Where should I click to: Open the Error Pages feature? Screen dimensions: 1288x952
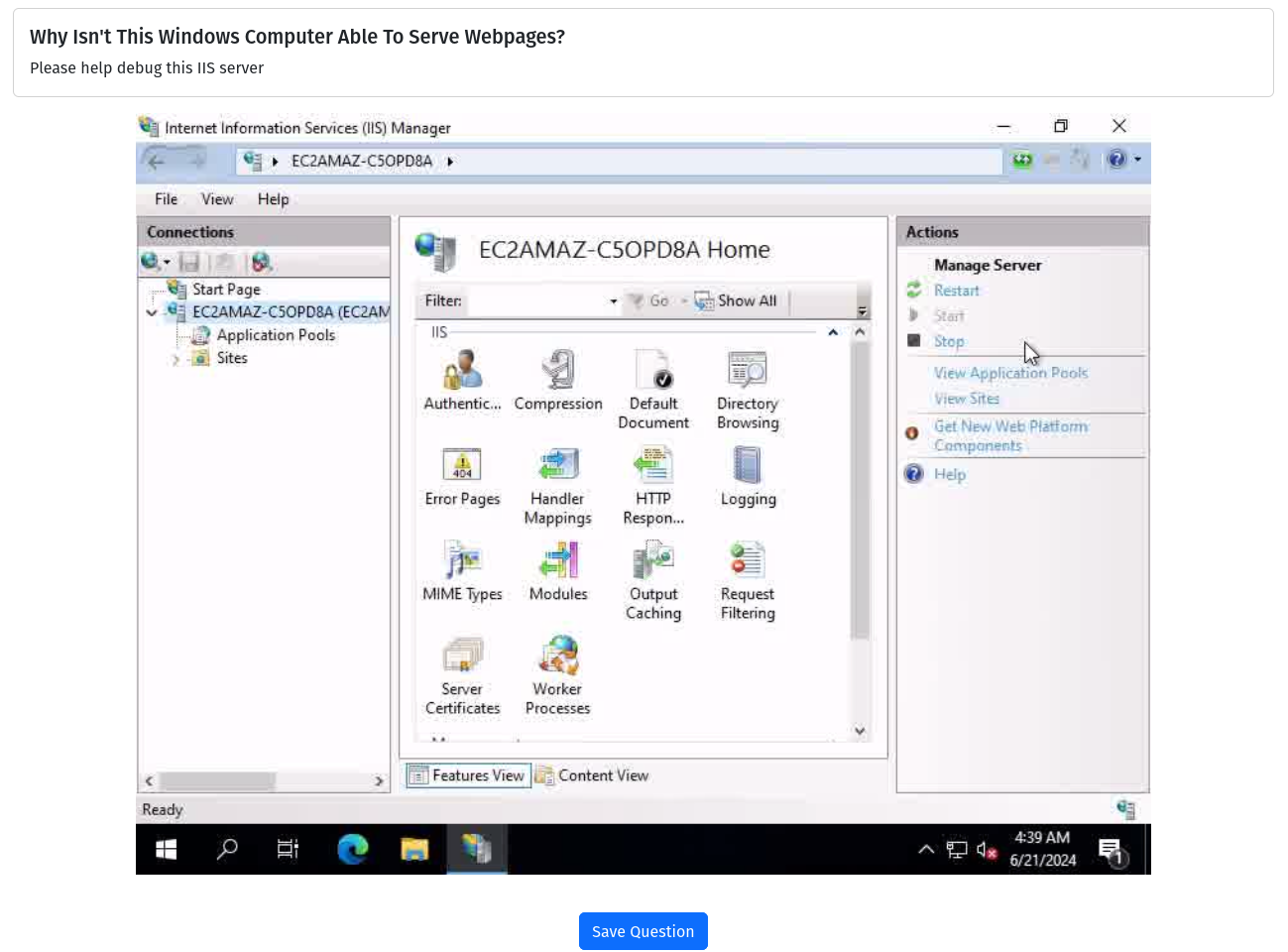pyautogui.click(x=462, y=476)
